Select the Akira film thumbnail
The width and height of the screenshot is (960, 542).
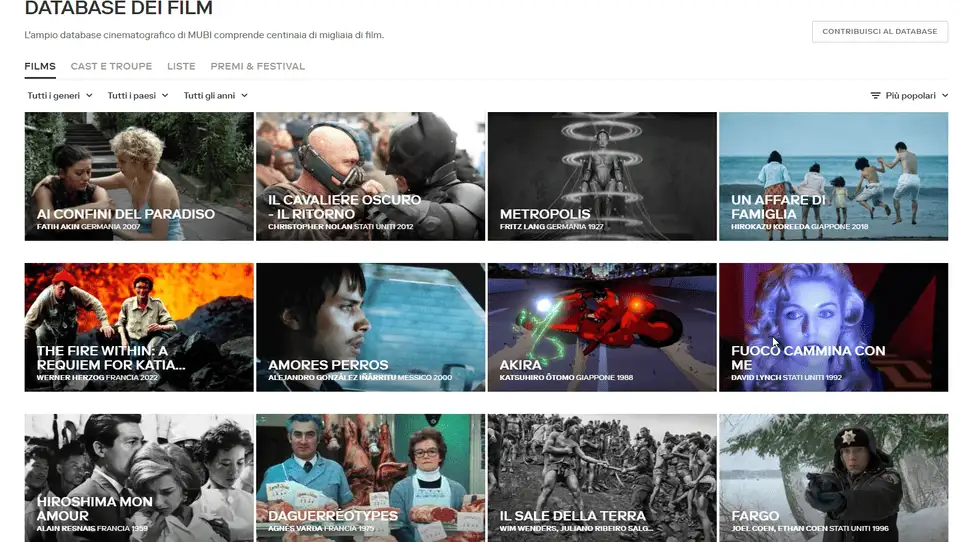click(602, 327)
